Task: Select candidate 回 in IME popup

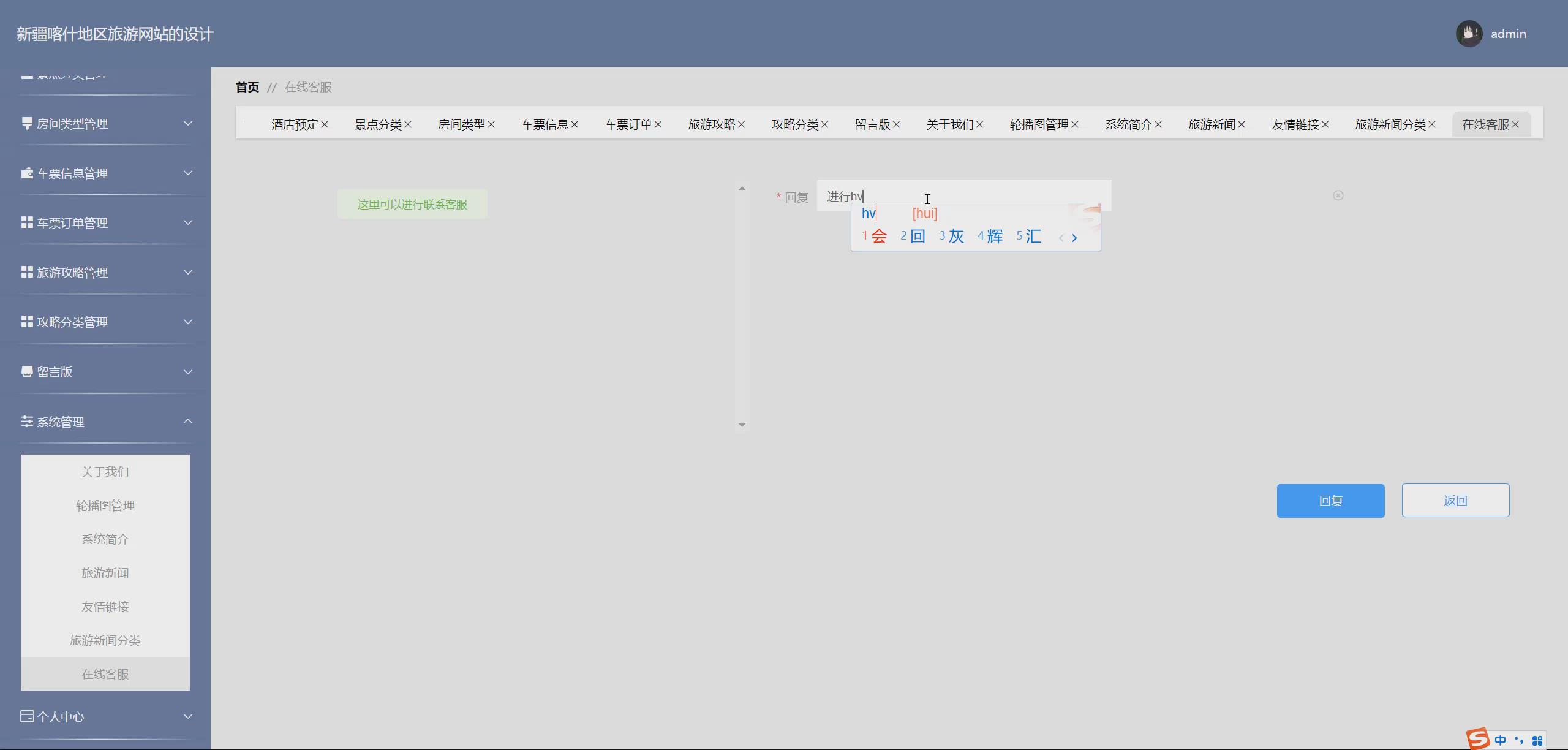Action: tap(917, 237)
